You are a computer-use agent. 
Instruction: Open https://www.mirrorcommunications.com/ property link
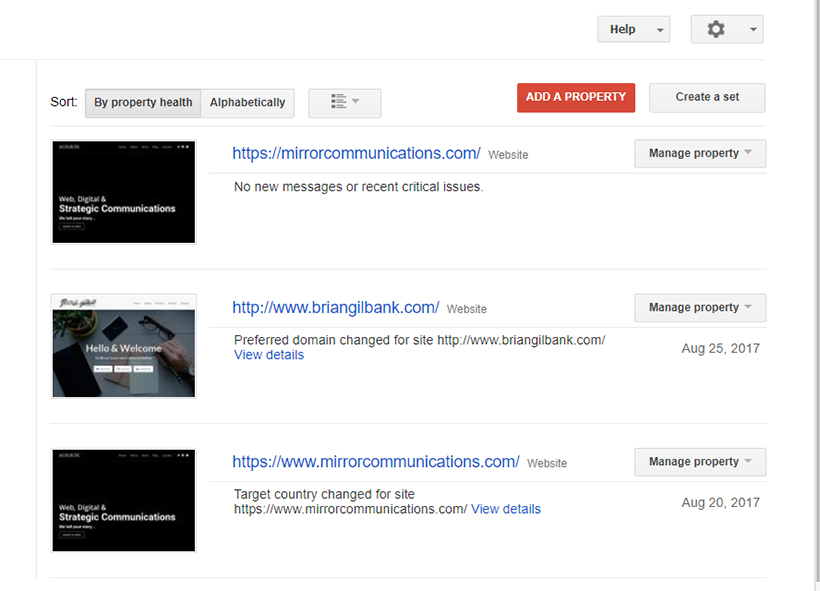pos(376,462)
